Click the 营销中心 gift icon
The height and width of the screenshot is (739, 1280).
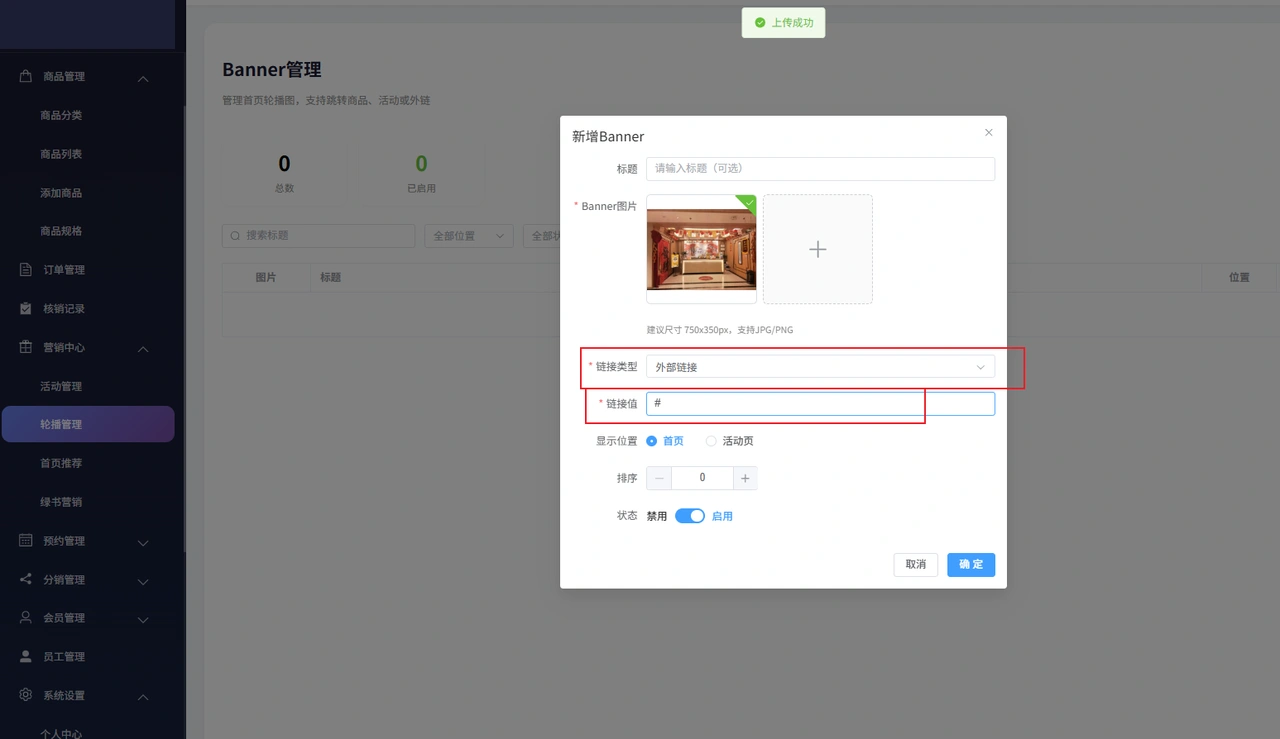pos(26,348)
